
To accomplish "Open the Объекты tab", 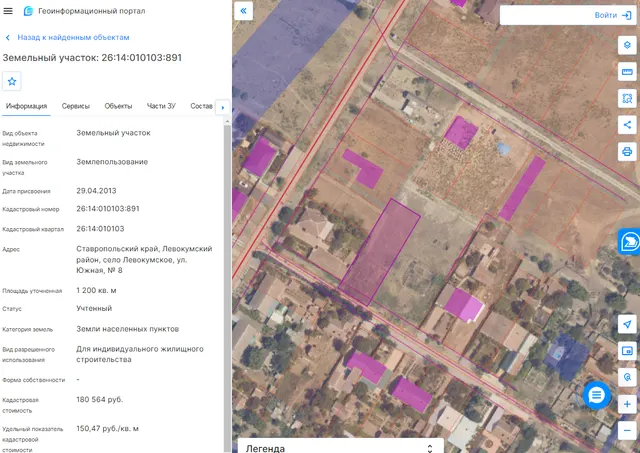I will tap(118, 106).
